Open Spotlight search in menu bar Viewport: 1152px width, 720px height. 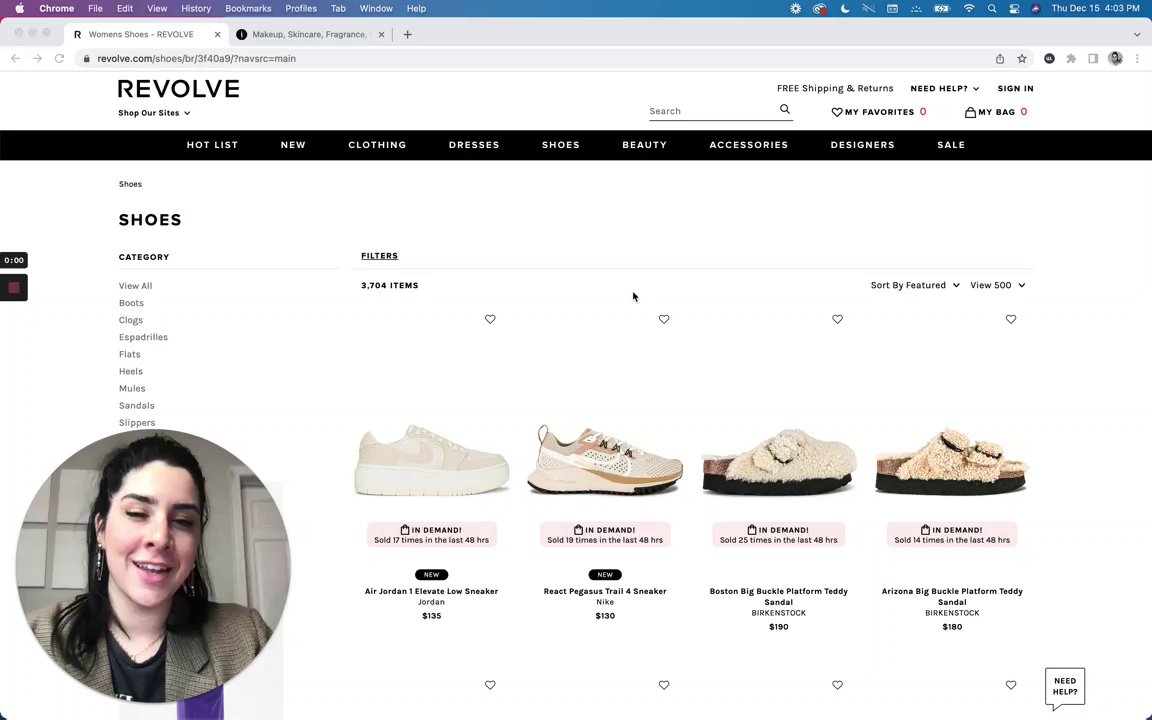tap(992, 9)
